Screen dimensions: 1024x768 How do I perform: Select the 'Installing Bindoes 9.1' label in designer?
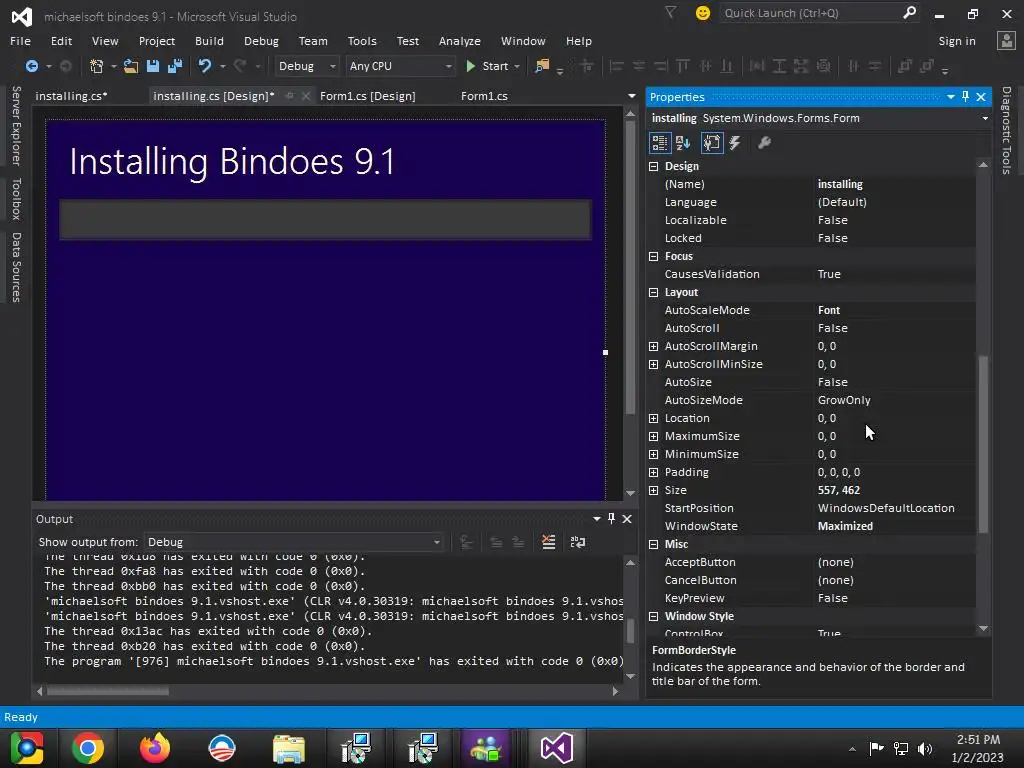click(x=232, y=161)
